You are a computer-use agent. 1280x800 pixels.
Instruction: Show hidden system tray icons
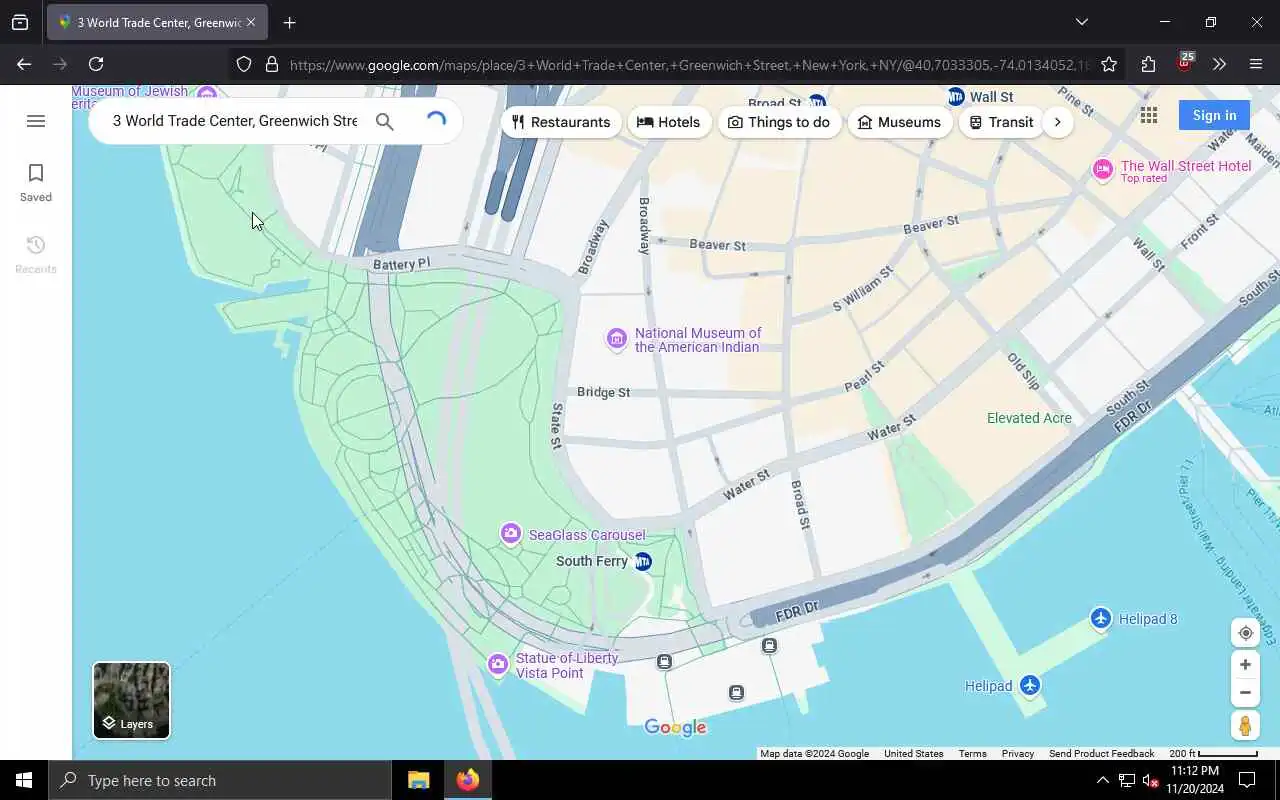click(x=1102, y=780)
